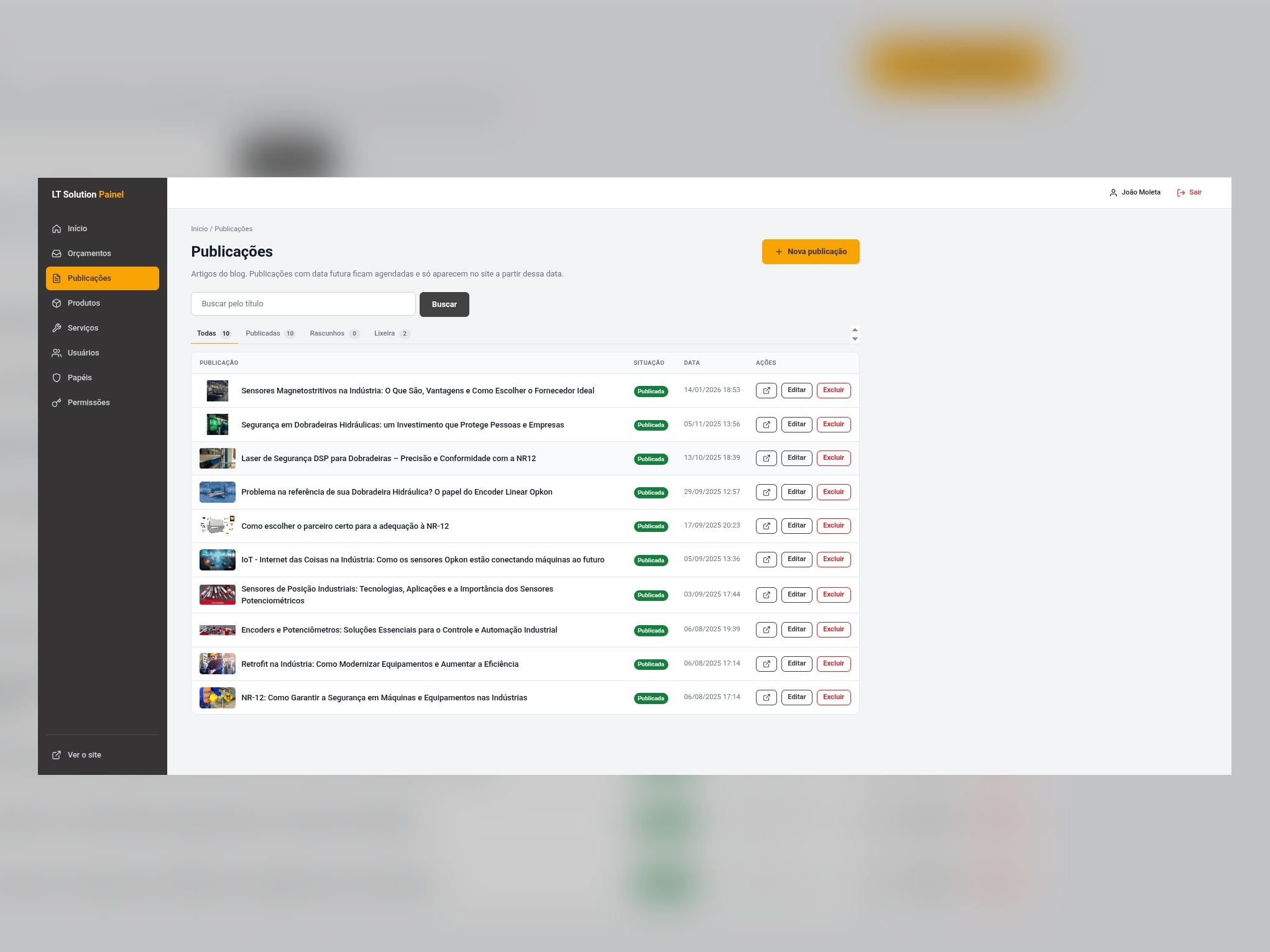Click the logout icon beside Sair

pos(1181,193)
